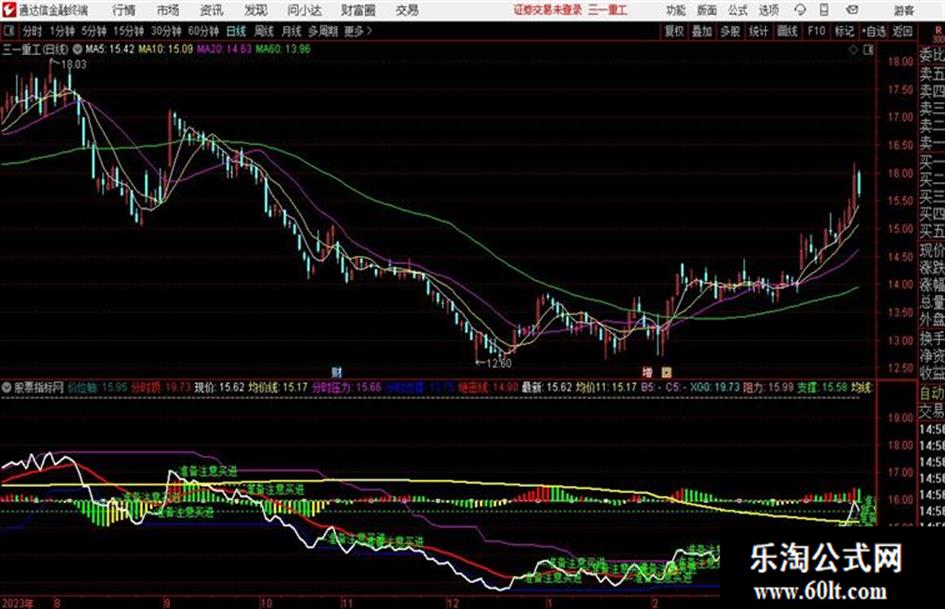Click the Tongdaxin red logo icon
The image size is (945, 609).
tap(8, 10)
